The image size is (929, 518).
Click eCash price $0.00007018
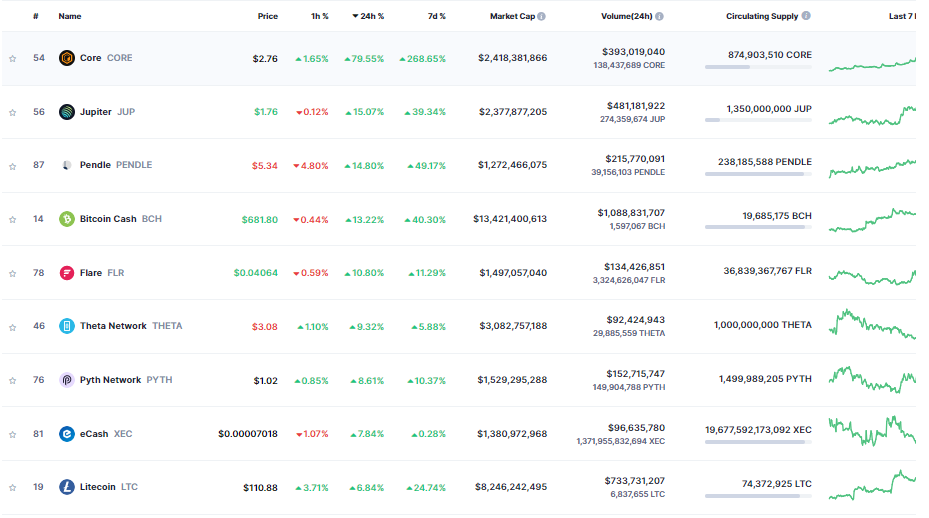[x=248, y=434]
